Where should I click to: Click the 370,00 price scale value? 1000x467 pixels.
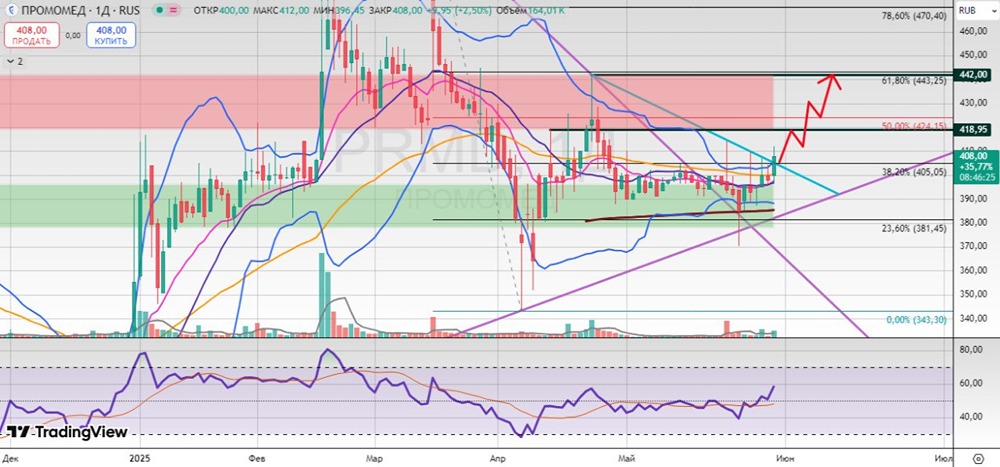972,246
